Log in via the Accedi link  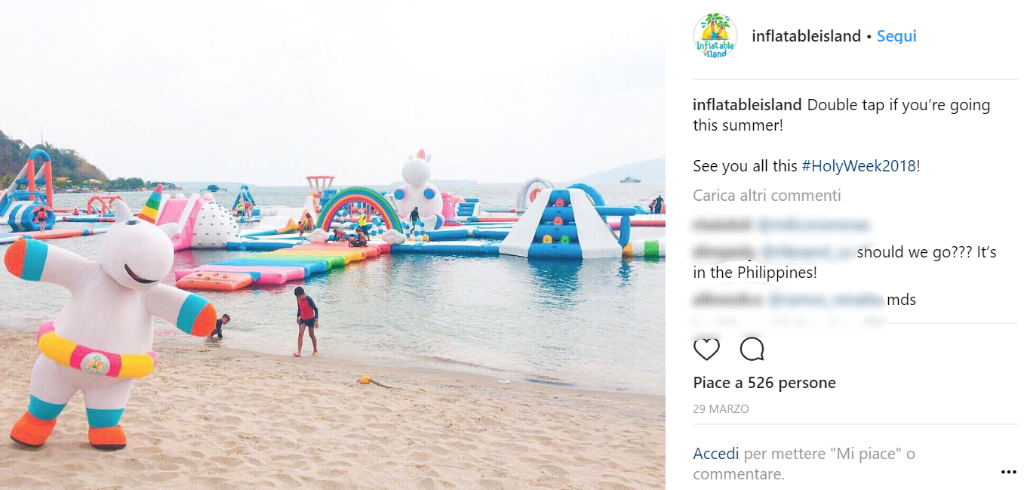[x=716, y=453]
